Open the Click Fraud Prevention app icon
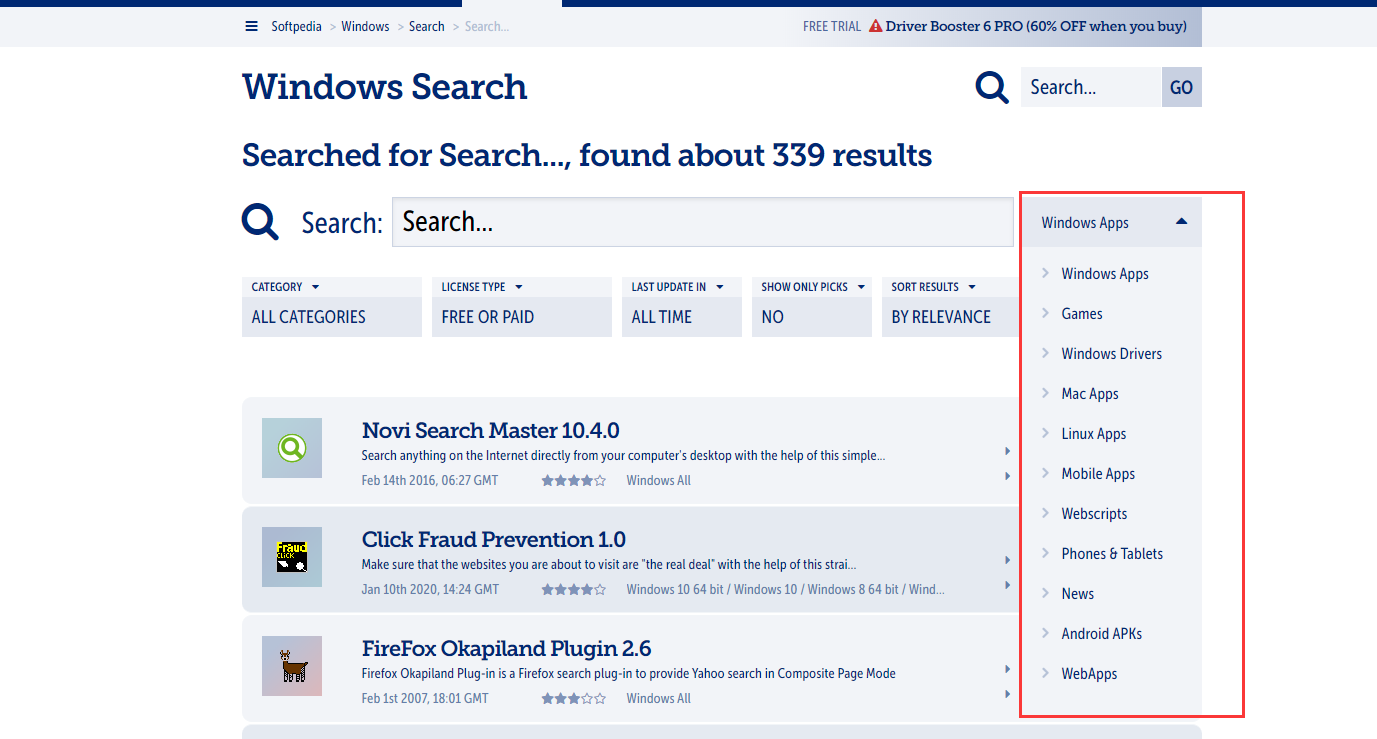1377x739 pixels. tap(292, 557)
